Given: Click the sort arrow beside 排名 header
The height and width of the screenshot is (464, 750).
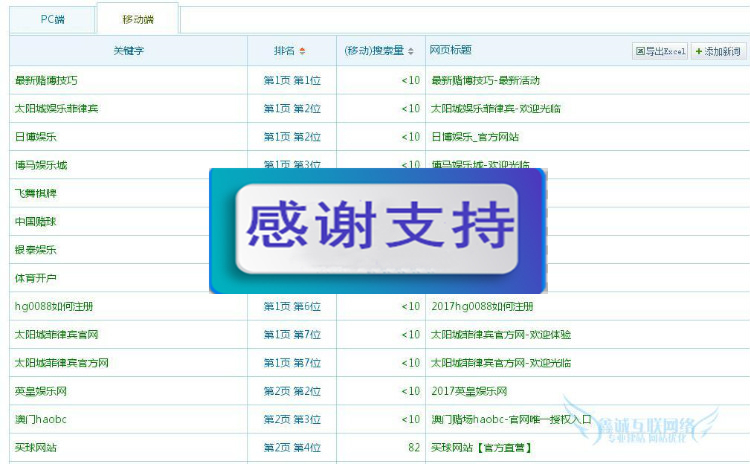Looking at the screenshot, I should click(x=303, y=51).
